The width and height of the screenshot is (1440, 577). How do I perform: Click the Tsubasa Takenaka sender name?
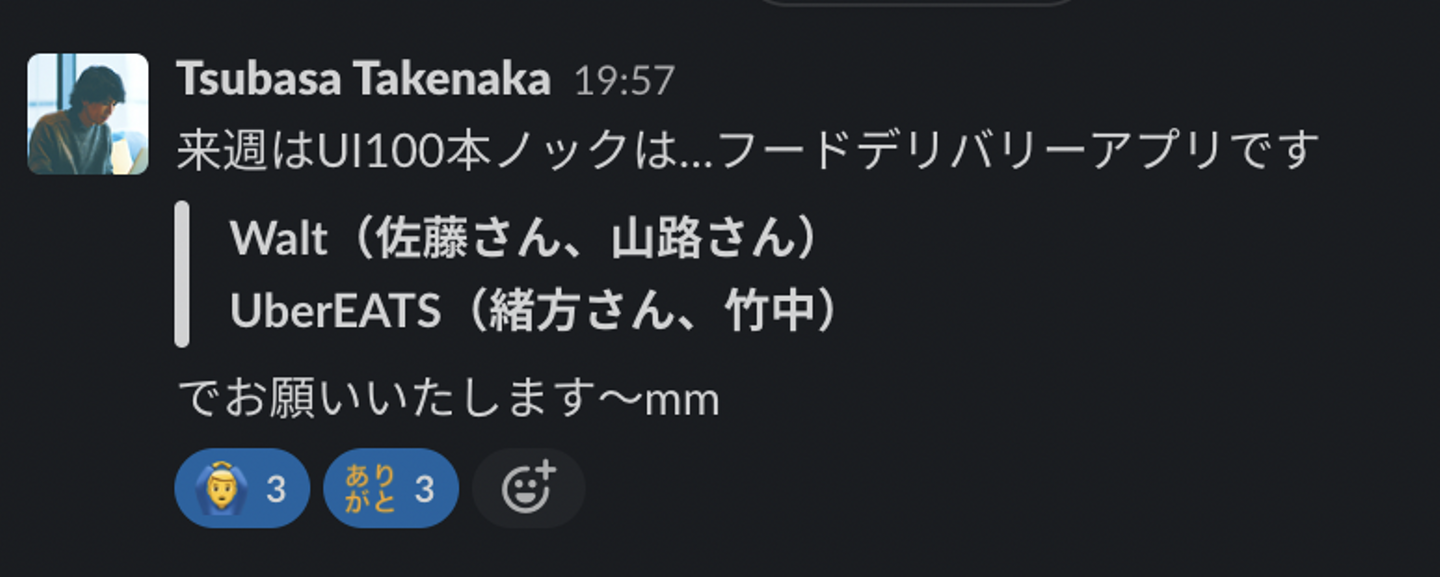click(364, 80)
